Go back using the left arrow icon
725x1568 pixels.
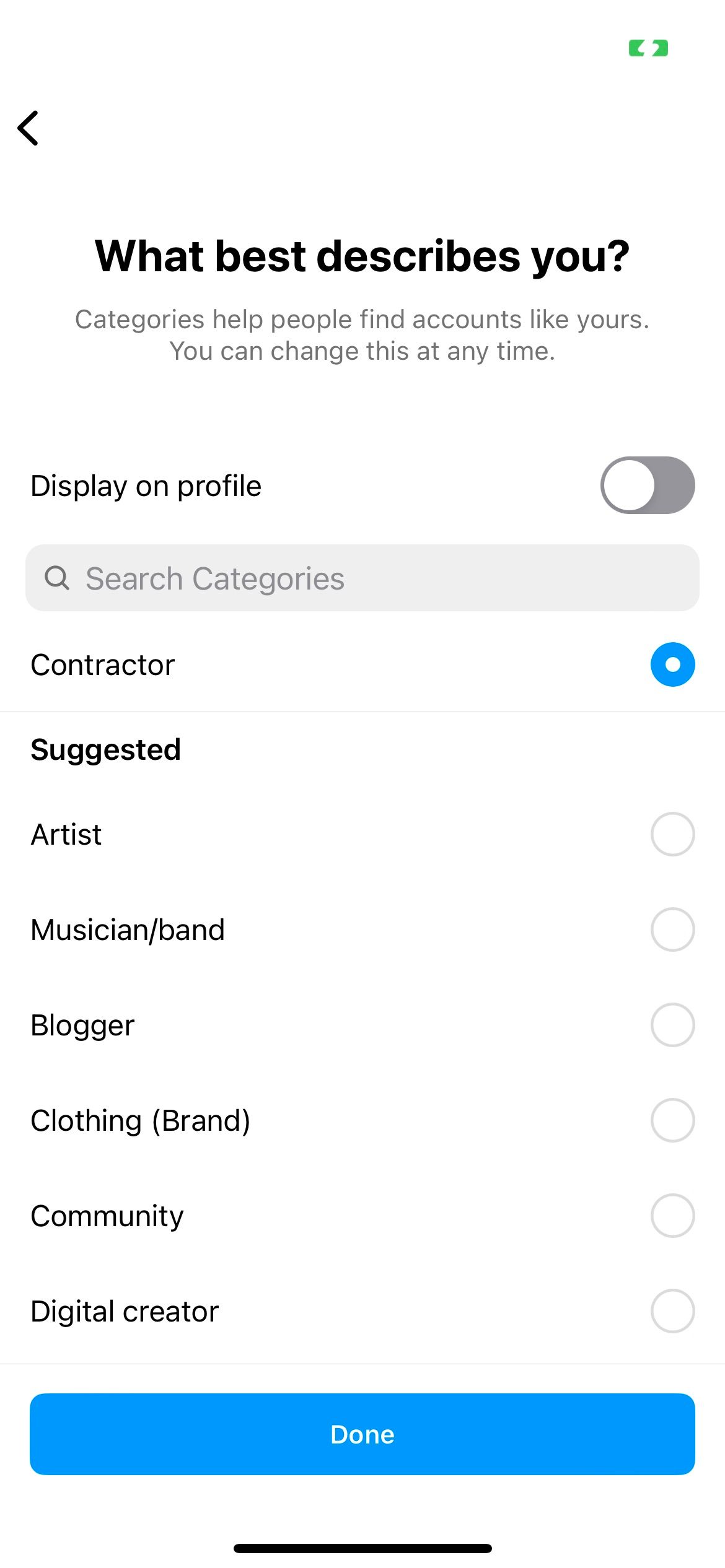click(28, 128)
